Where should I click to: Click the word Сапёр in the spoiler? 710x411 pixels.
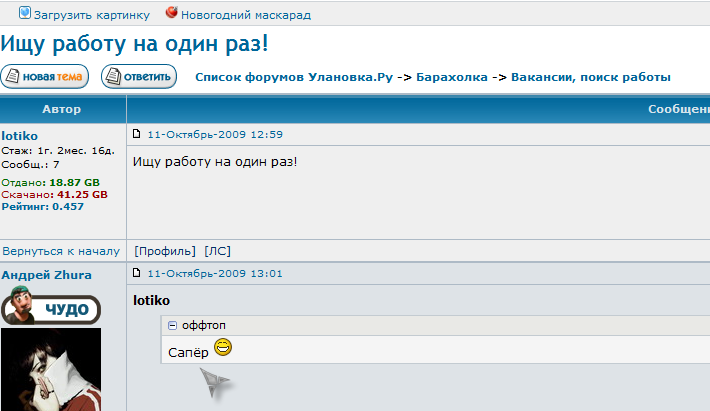tap(188, 352)
